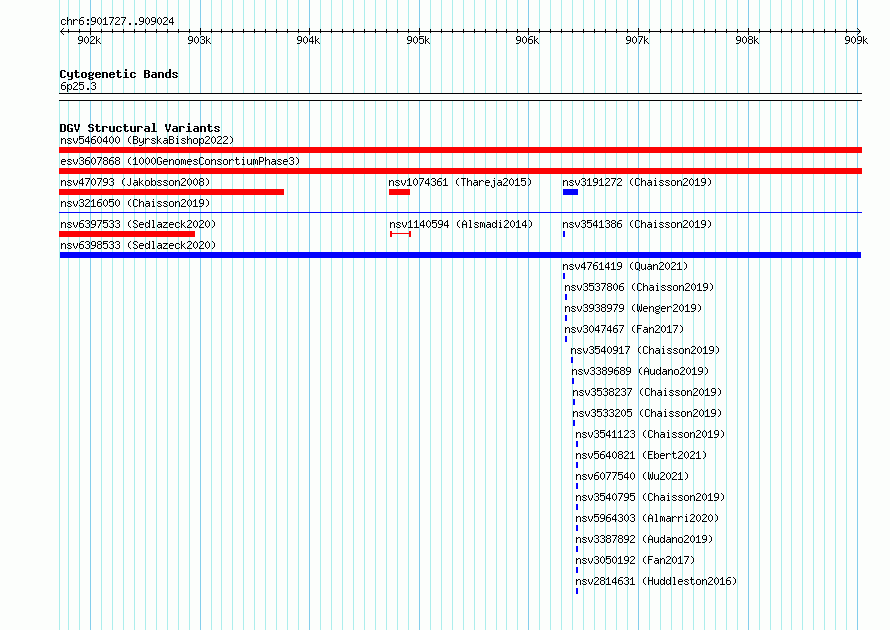Click the blue bar under nsv3191272
Screen dimensions: 890x630
click(570, 192)
